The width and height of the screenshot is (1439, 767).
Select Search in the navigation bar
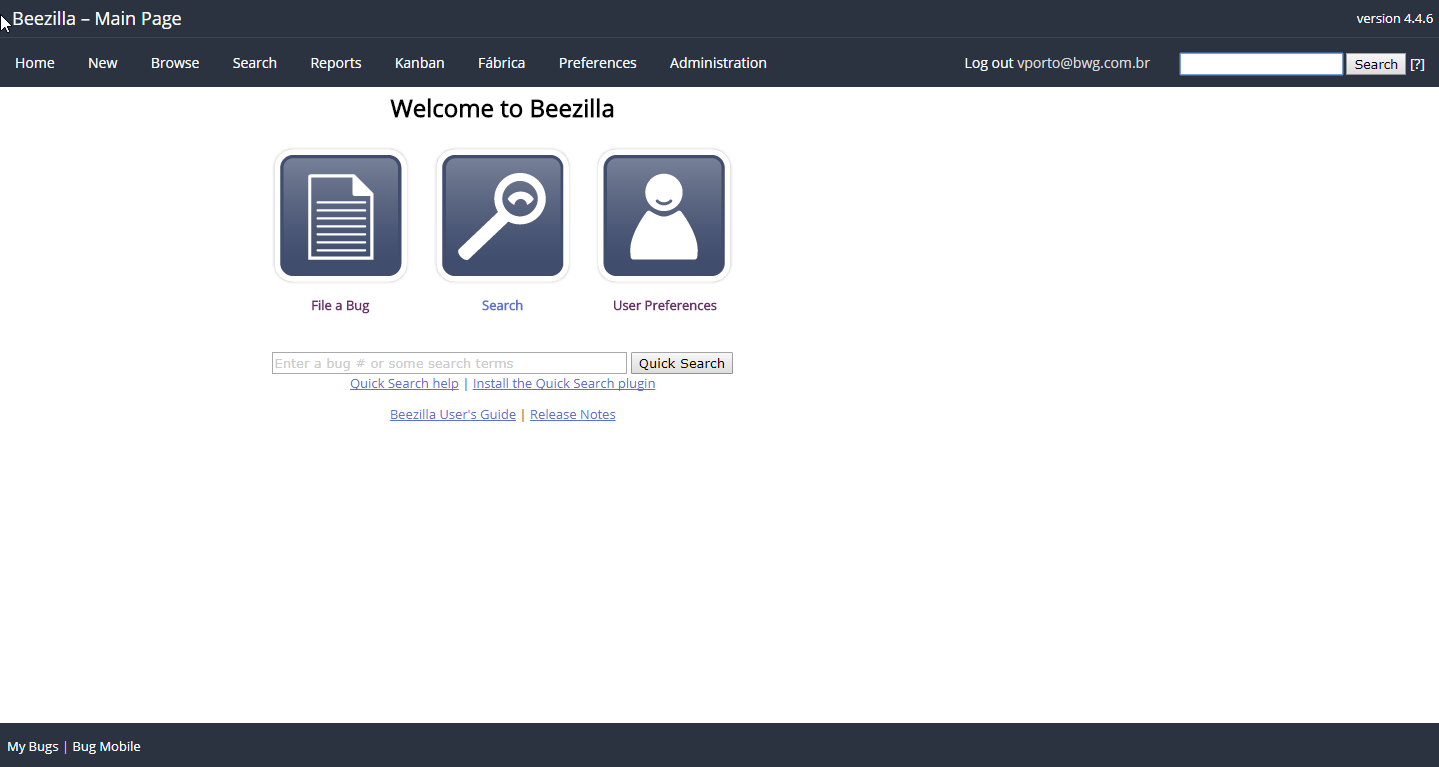click(x=255, y=63)
